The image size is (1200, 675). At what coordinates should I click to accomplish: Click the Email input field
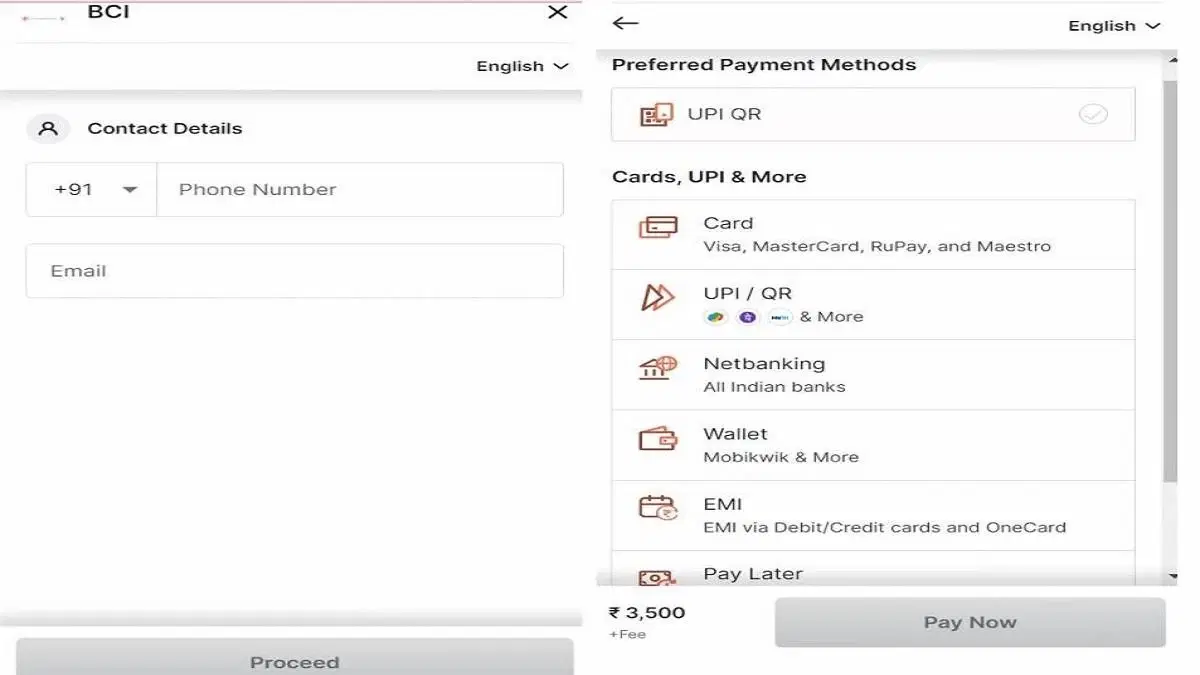point(294,270)
